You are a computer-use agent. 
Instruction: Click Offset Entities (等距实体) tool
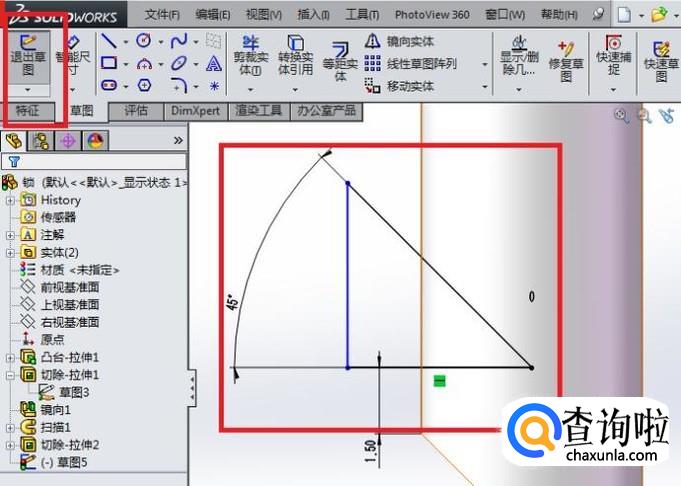(x=340, y=61)
